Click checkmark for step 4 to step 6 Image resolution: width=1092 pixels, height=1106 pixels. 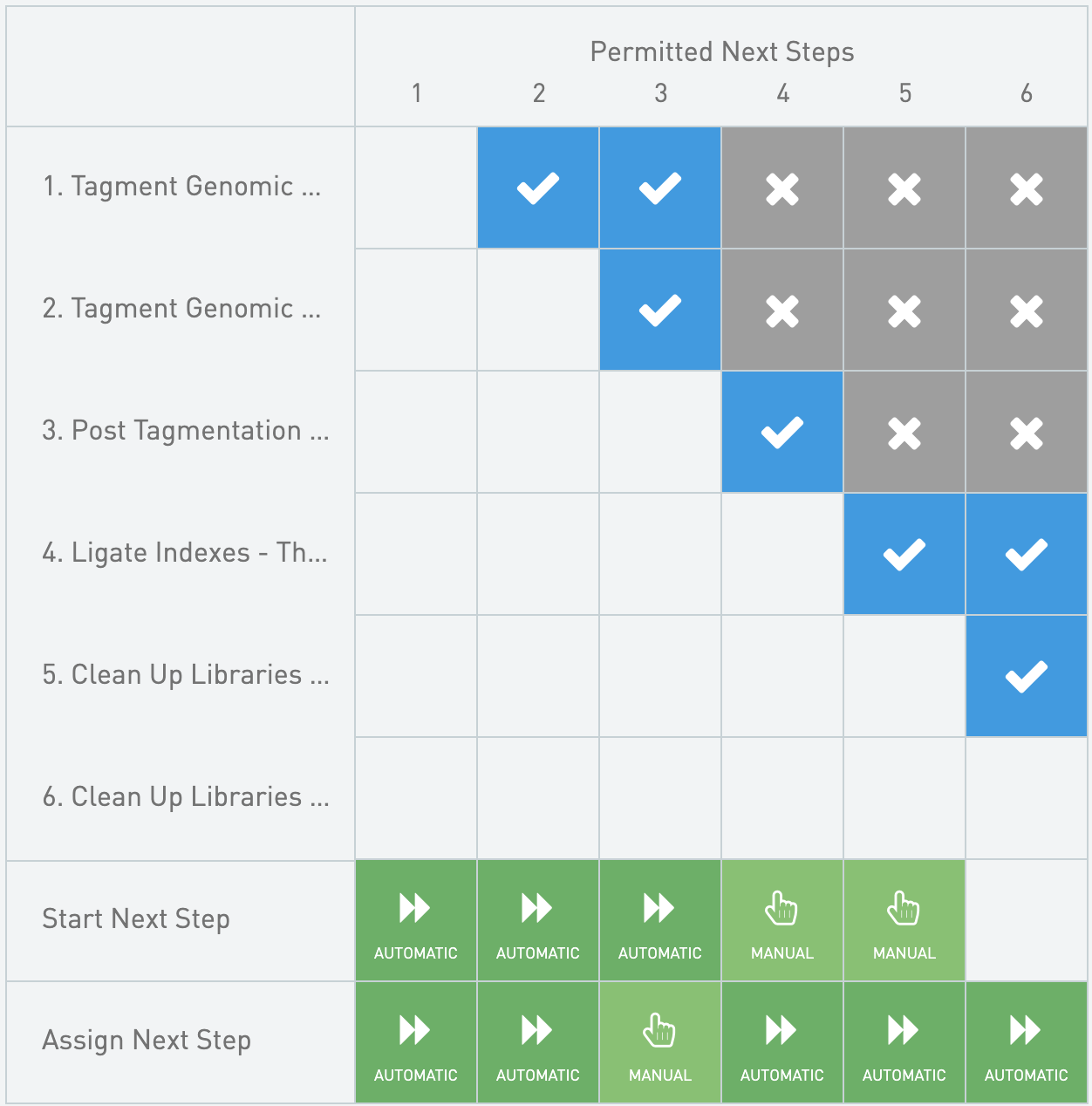click(1027, 555)
